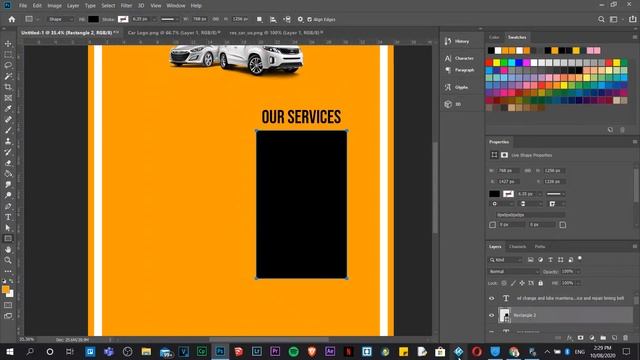Hide the Rectangle 2 layer

(491, 315)
